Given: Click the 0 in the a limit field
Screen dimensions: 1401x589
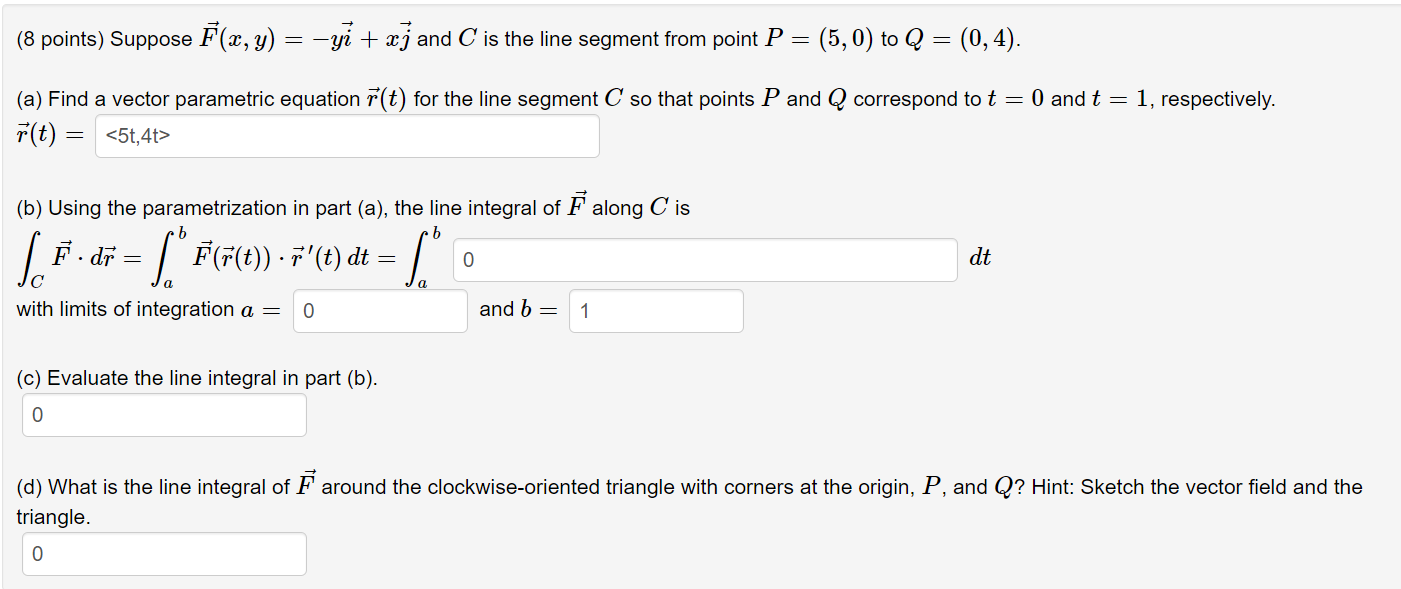Looking at the screenshot, I should click(x=305, y=311).
